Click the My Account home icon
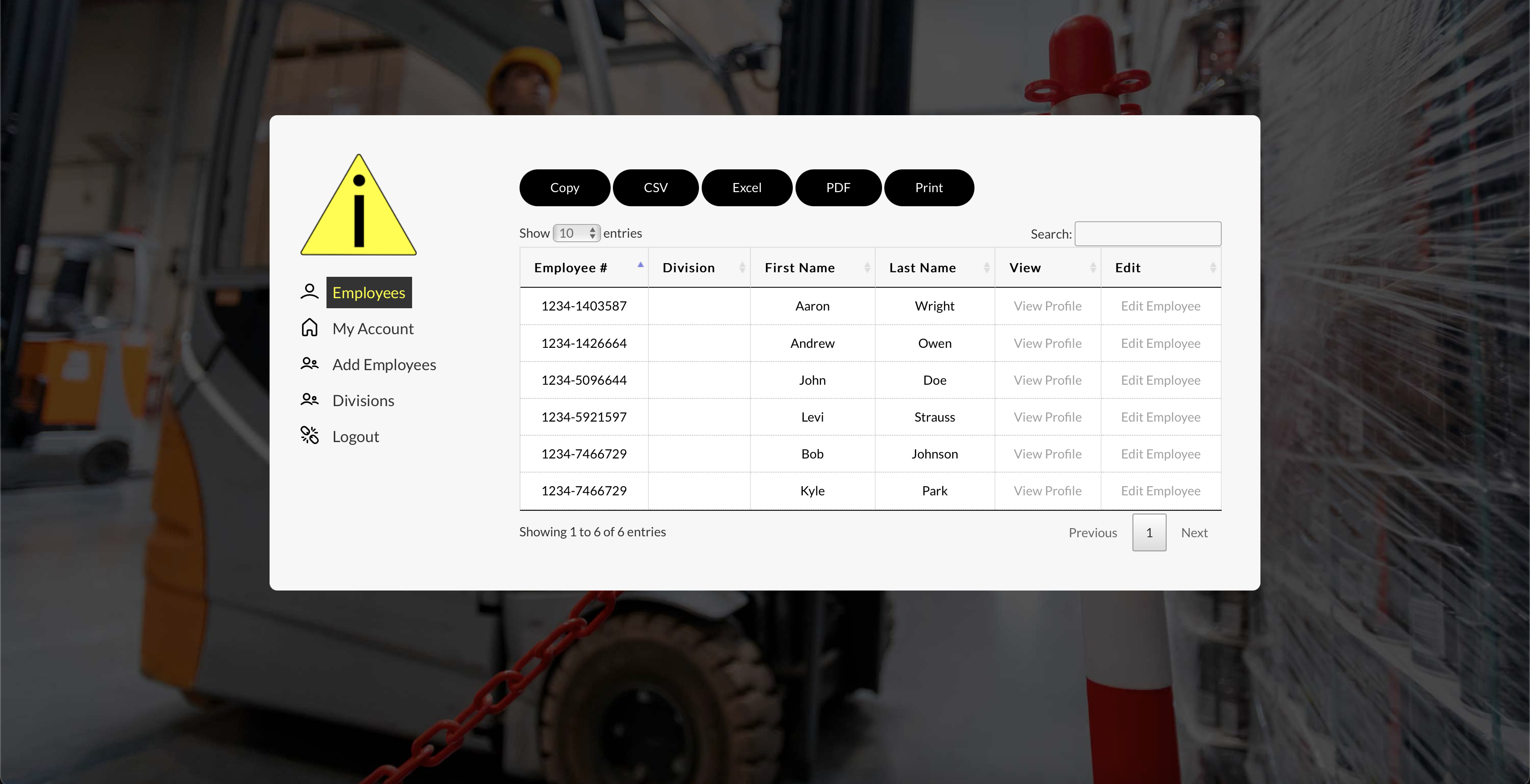The width and height of the screenshot is (1530, 784). 310,328
